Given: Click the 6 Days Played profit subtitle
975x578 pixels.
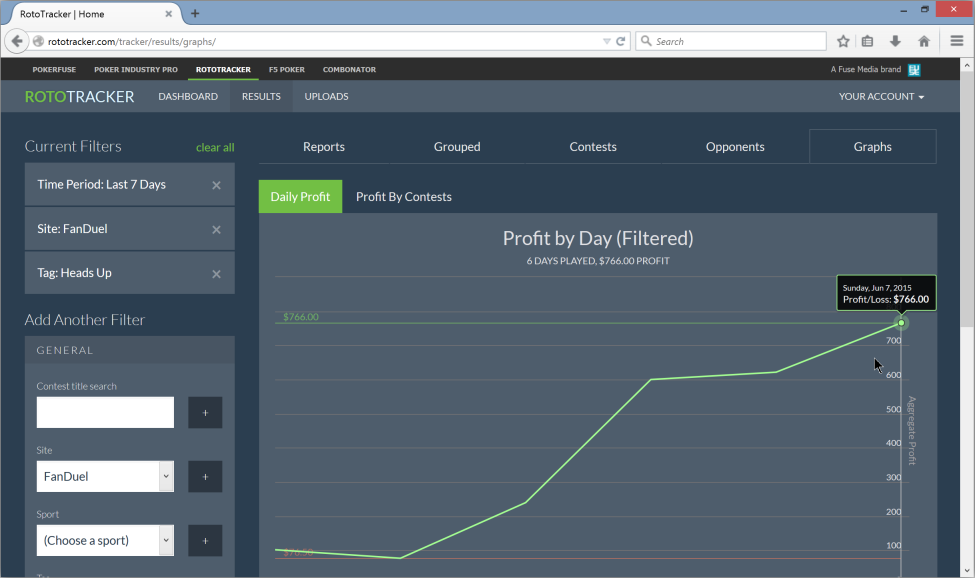Looking at the screenshot, I should tap(598, 261).
